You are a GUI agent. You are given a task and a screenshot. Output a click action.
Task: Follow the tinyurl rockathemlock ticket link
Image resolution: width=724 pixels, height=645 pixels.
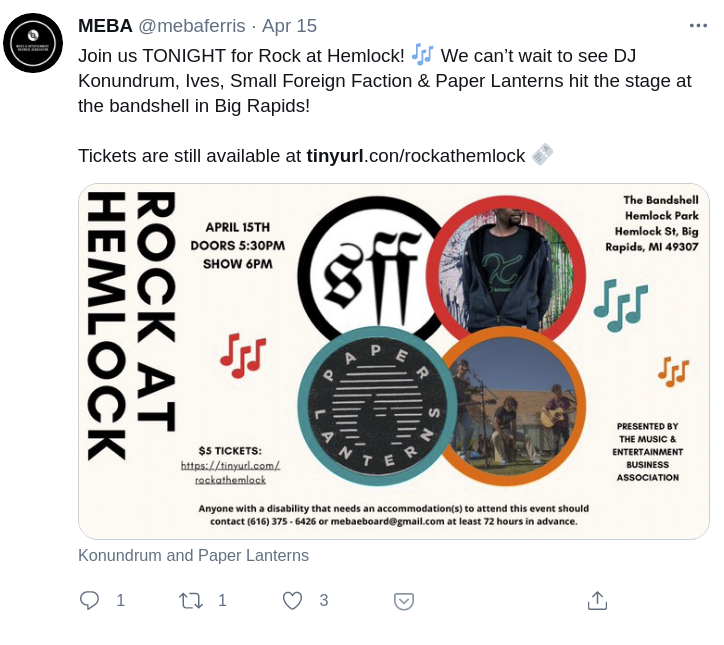point(416,156)
